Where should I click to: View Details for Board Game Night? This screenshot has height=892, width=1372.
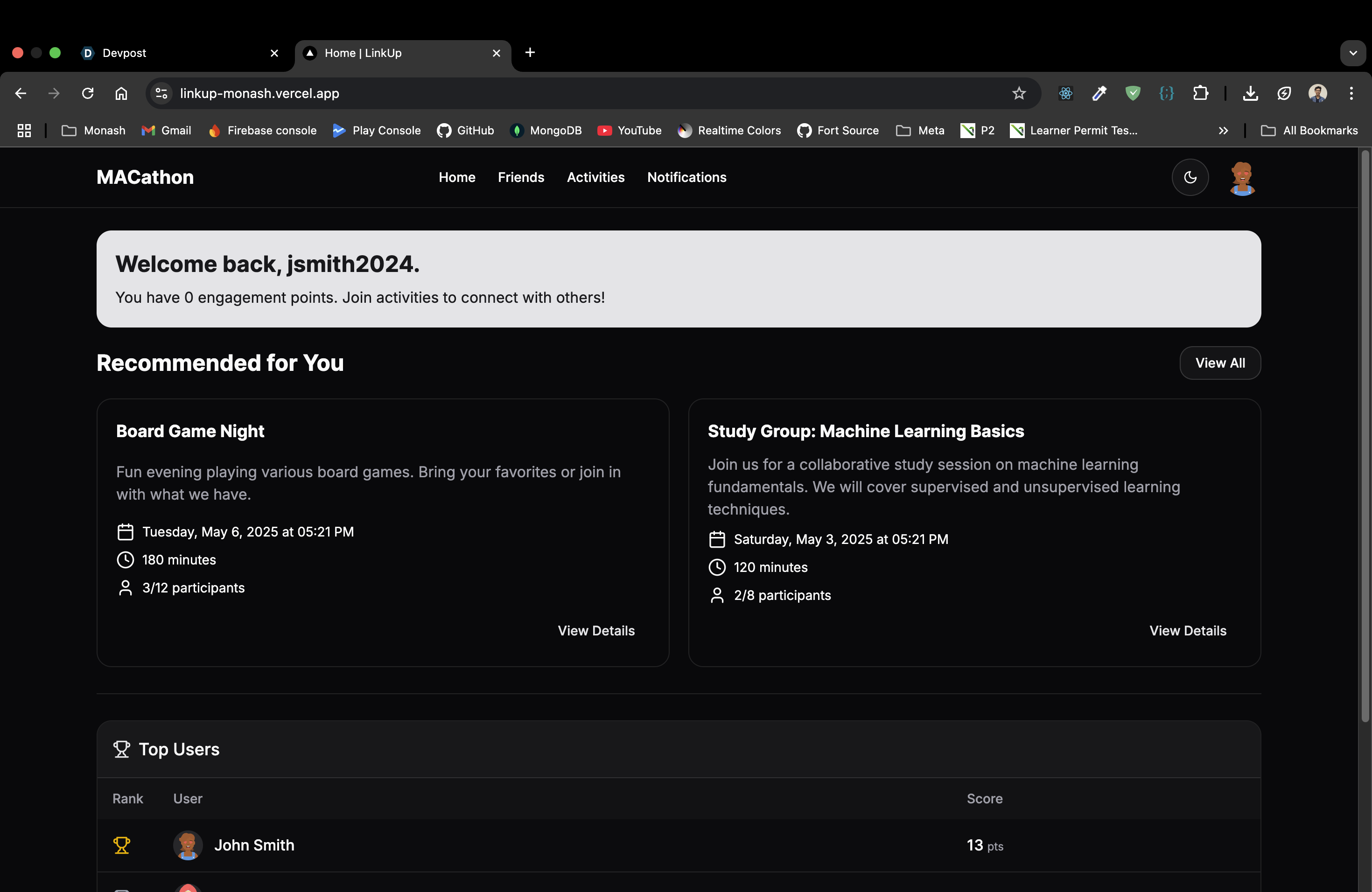pos(595,631)
